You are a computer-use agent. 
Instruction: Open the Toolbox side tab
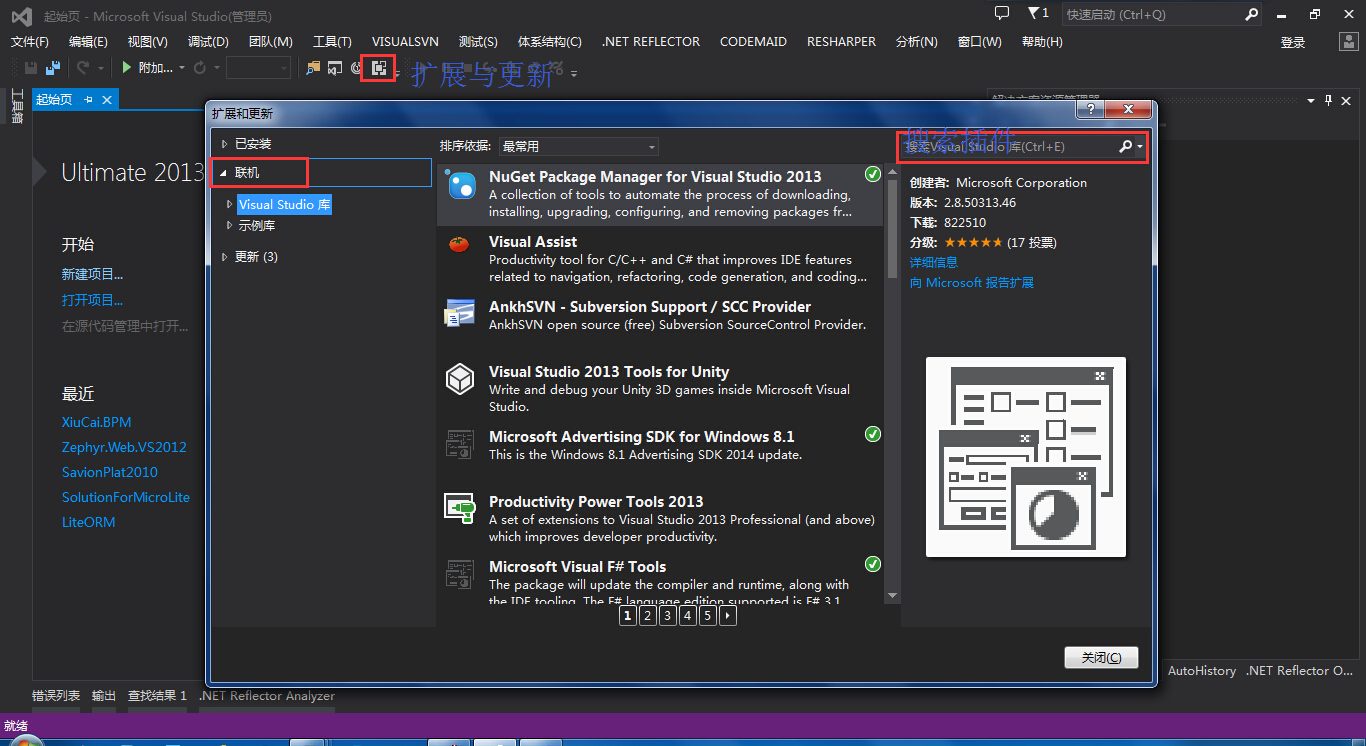click(x=17, y=107)
